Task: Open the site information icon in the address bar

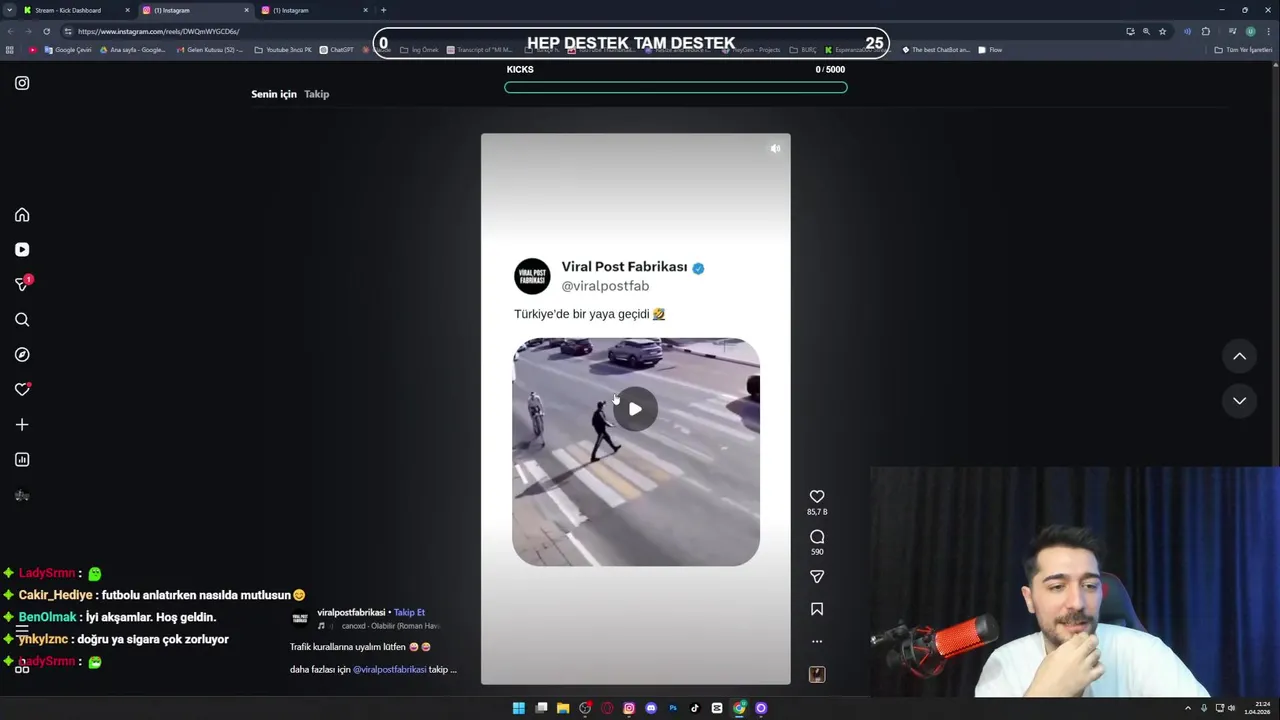Action: 68,31
